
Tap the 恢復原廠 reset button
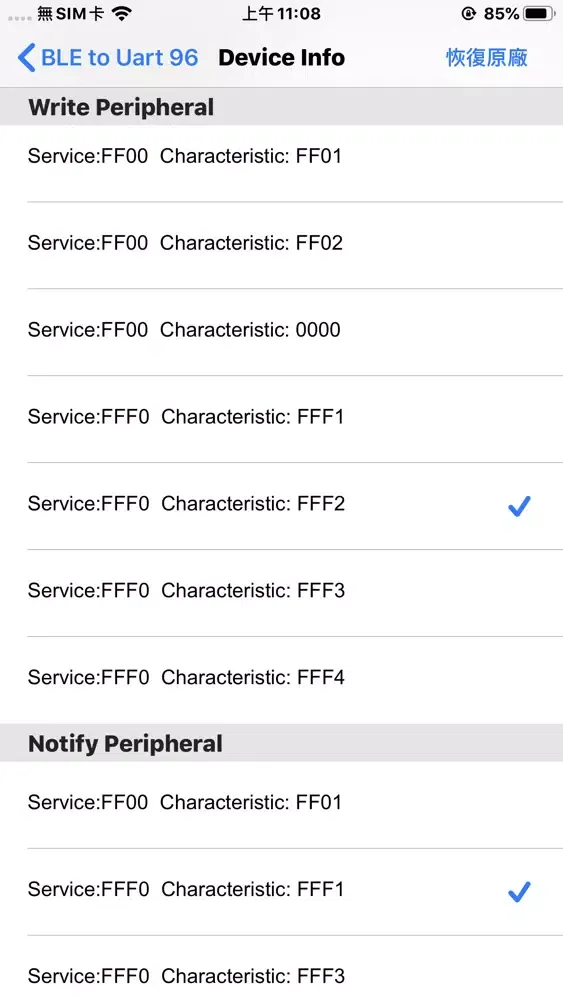click(486, 58)
